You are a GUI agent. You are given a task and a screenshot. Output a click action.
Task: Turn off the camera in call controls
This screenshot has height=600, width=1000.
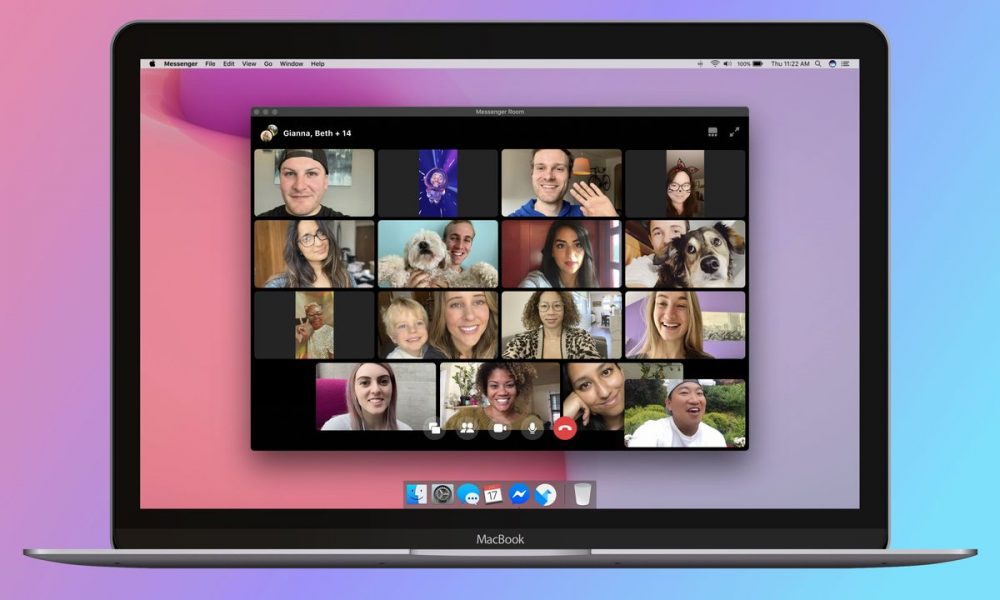click(499, 428)
